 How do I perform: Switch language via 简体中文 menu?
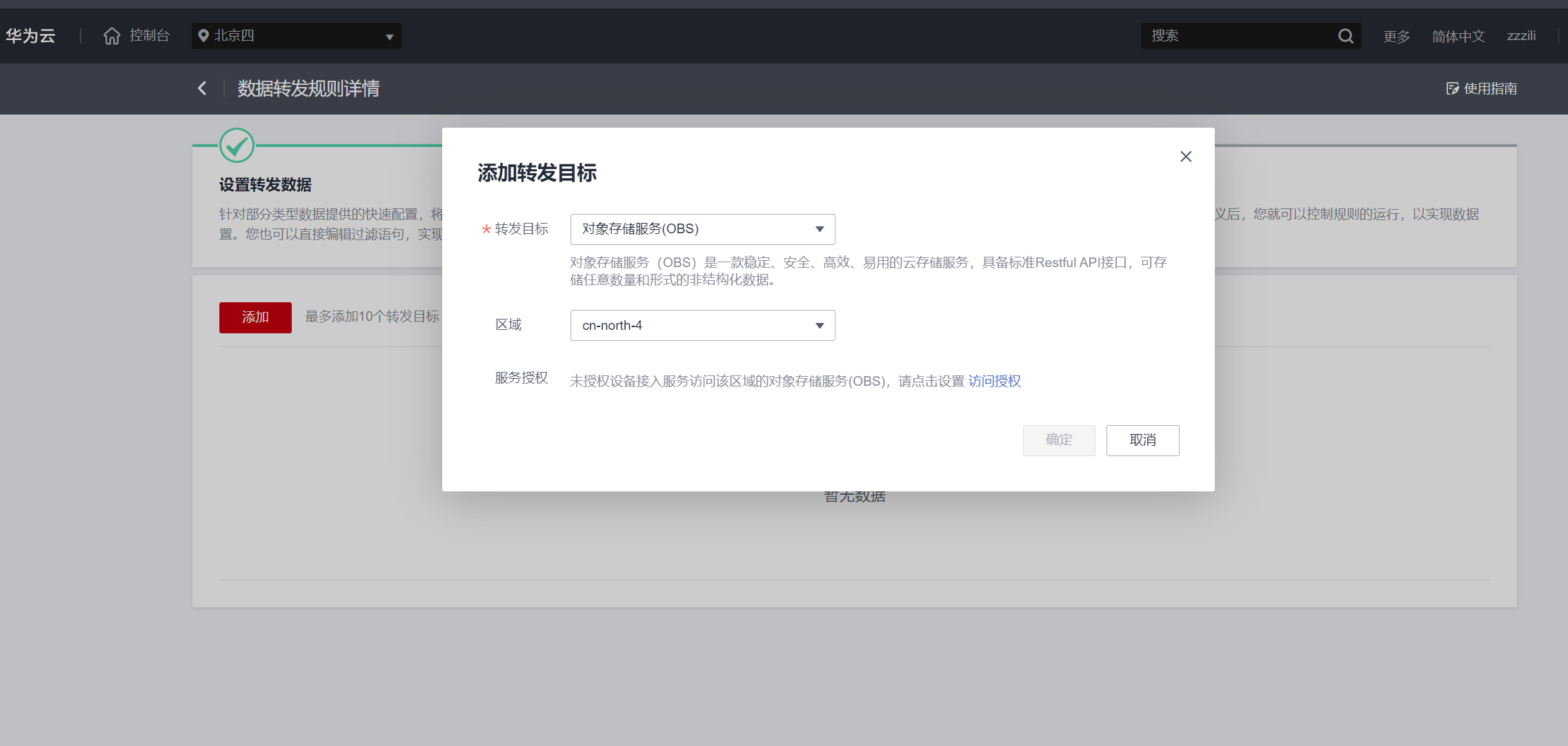tap(1458, 36)
